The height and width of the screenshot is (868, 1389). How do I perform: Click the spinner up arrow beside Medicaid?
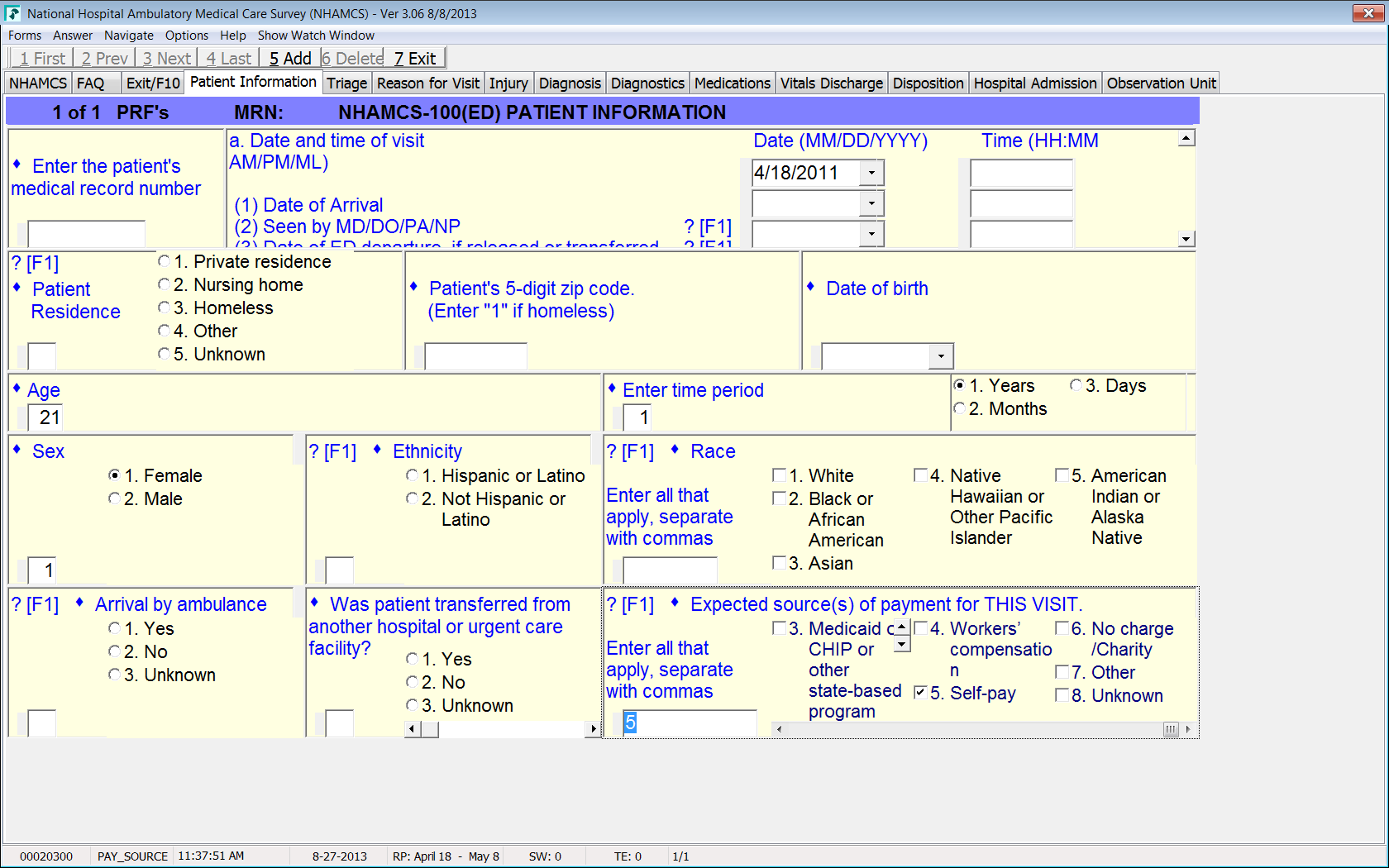(x=902, y=627)
